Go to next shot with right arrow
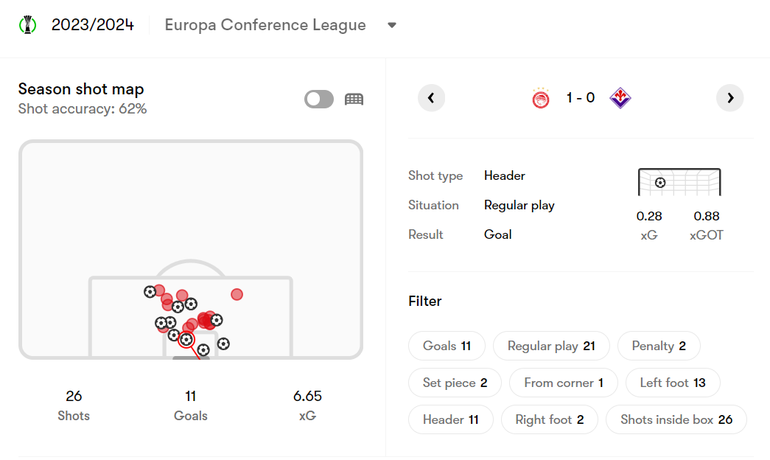770x460 pixels. 730,98
